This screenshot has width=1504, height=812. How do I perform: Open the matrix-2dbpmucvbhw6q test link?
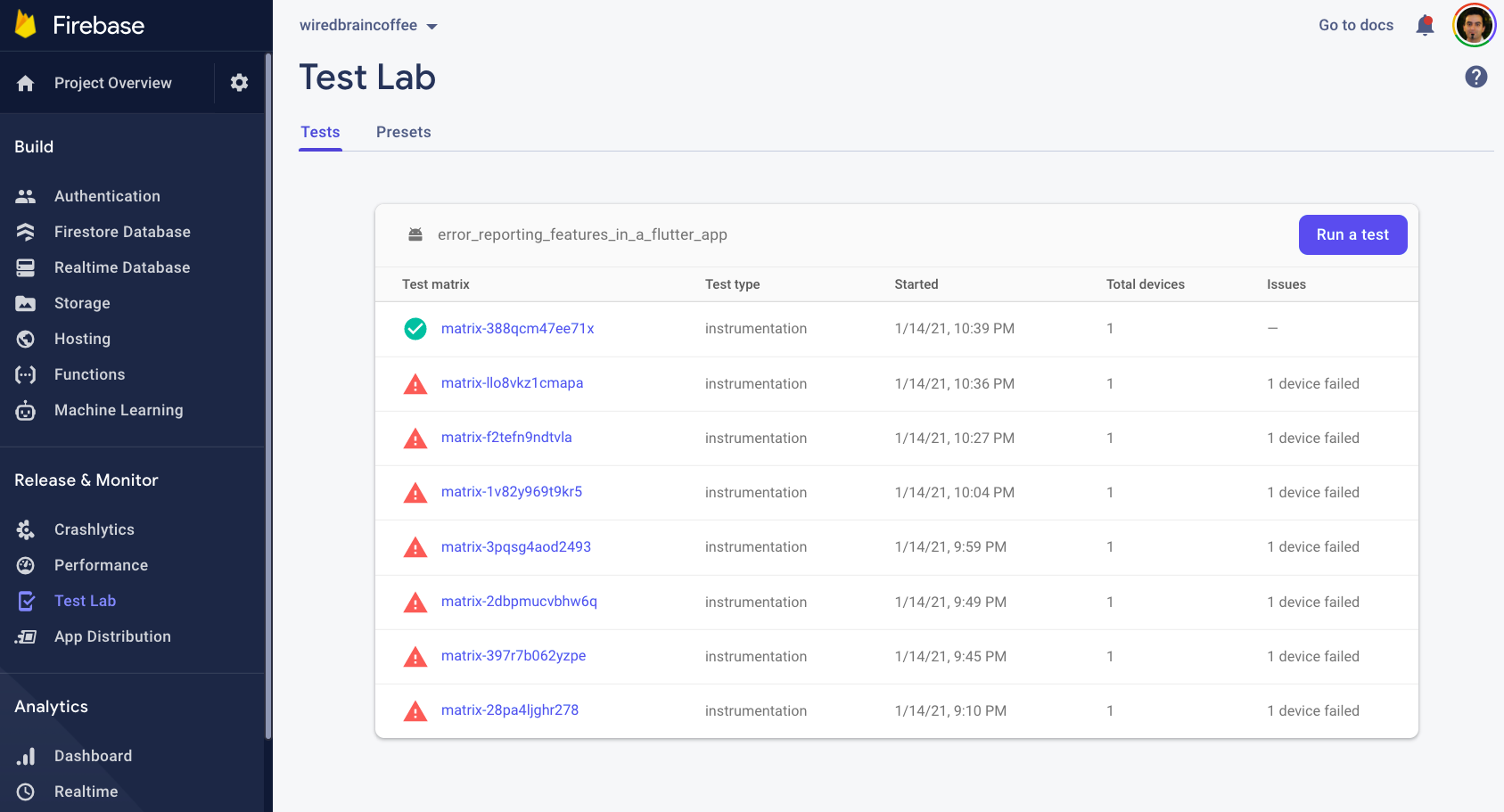coord(519,601)
